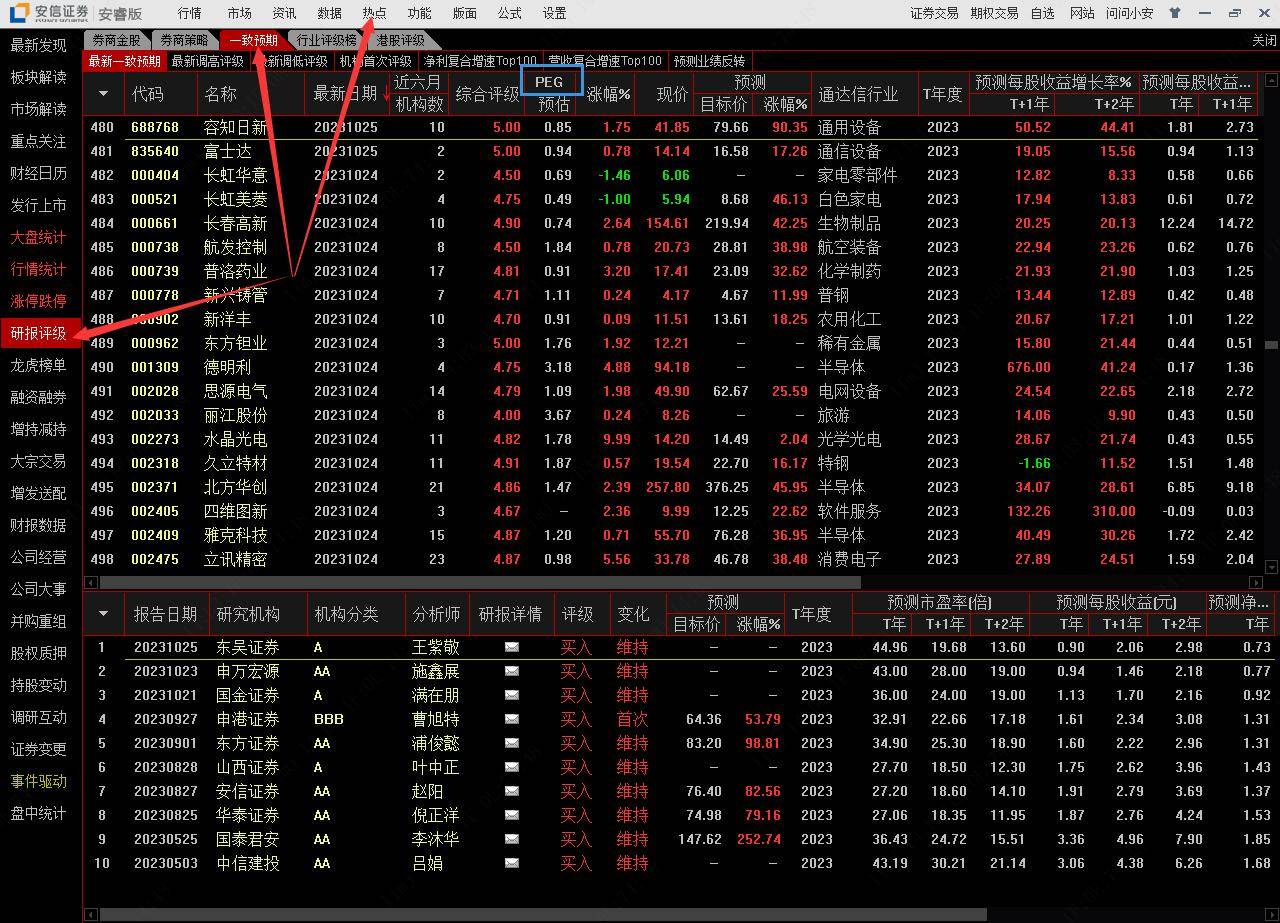Open 申港证券 report mail icon
The image size is (1280, 923).
(511, 719)
